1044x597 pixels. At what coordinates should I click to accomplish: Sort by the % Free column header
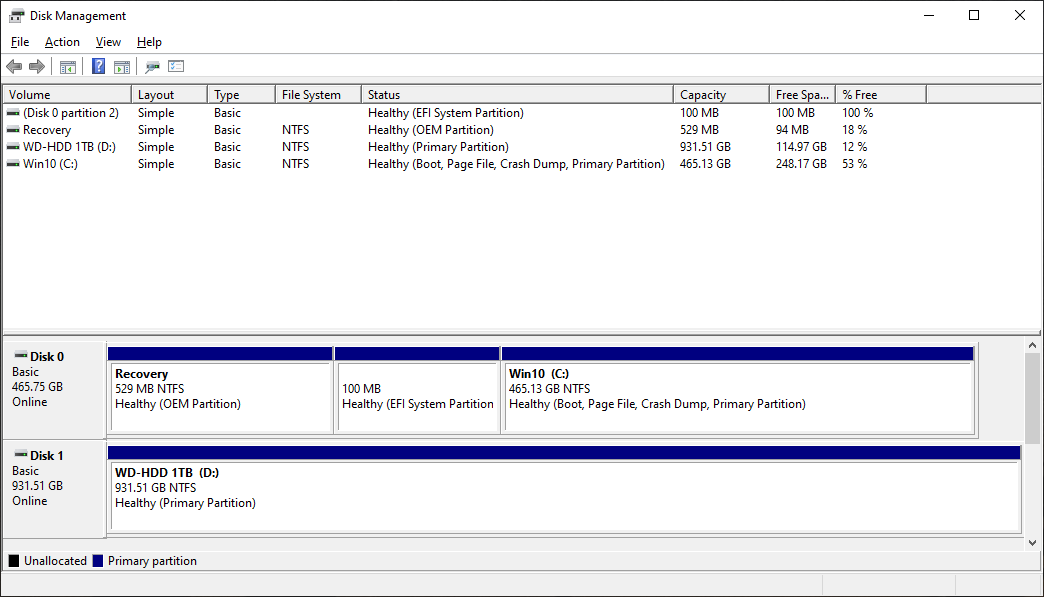(881, 95)
